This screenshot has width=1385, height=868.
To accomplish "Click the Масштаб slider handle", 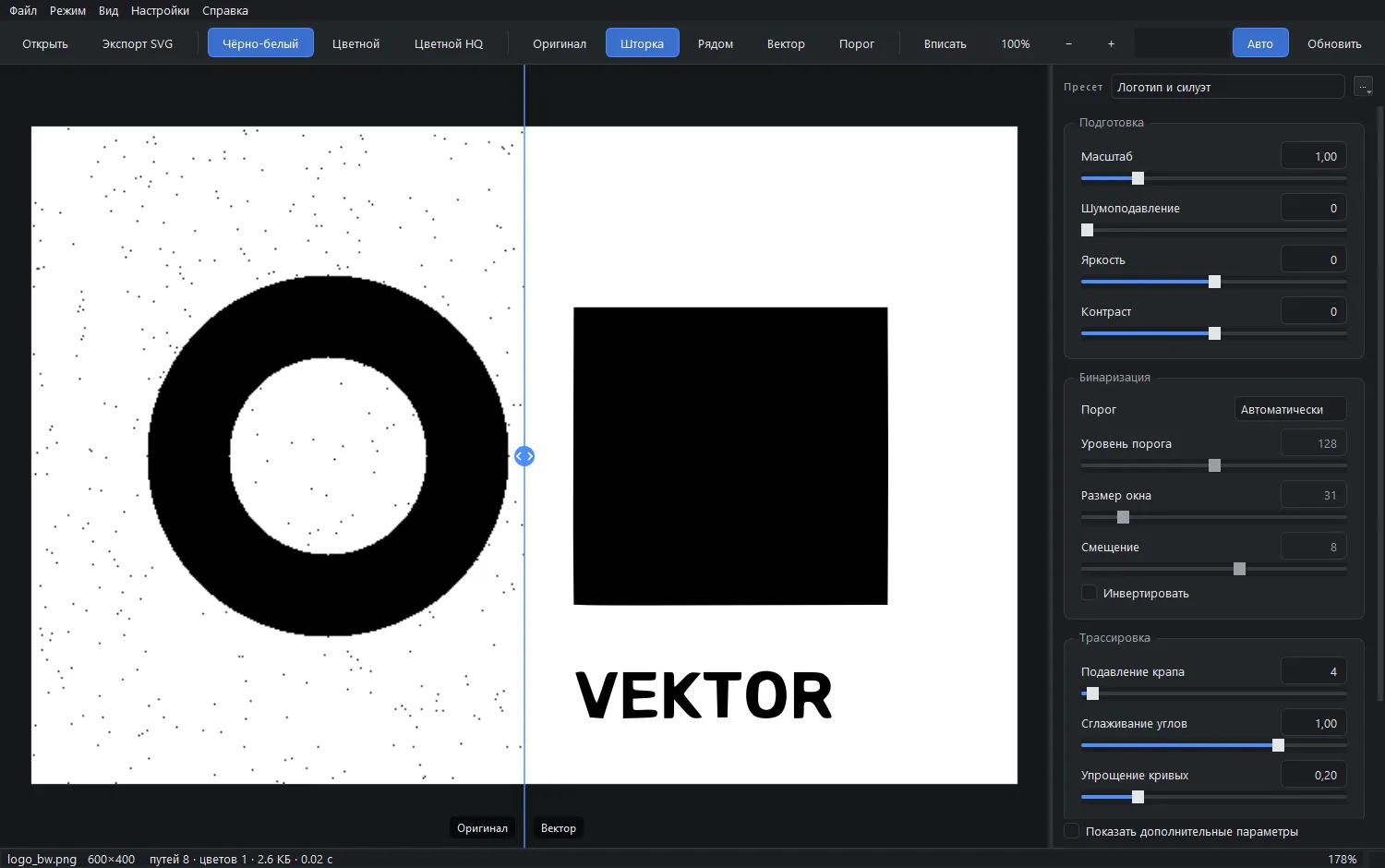I will click(1138, 178).
